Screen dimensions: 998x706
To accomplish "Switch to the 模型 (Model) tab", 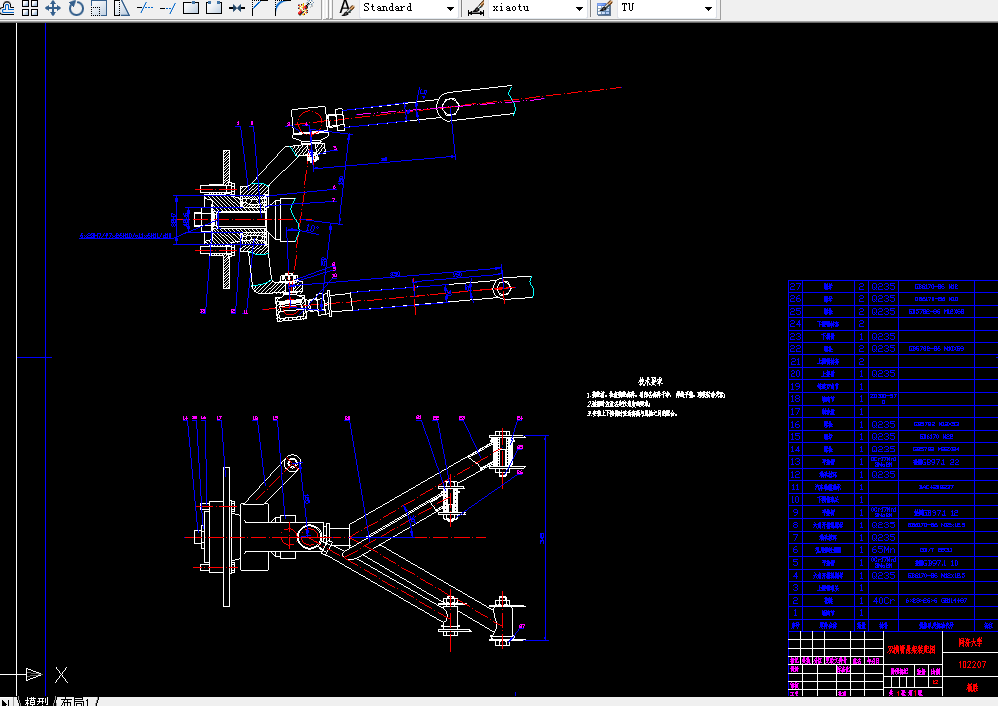I will [x=37, y=701].
